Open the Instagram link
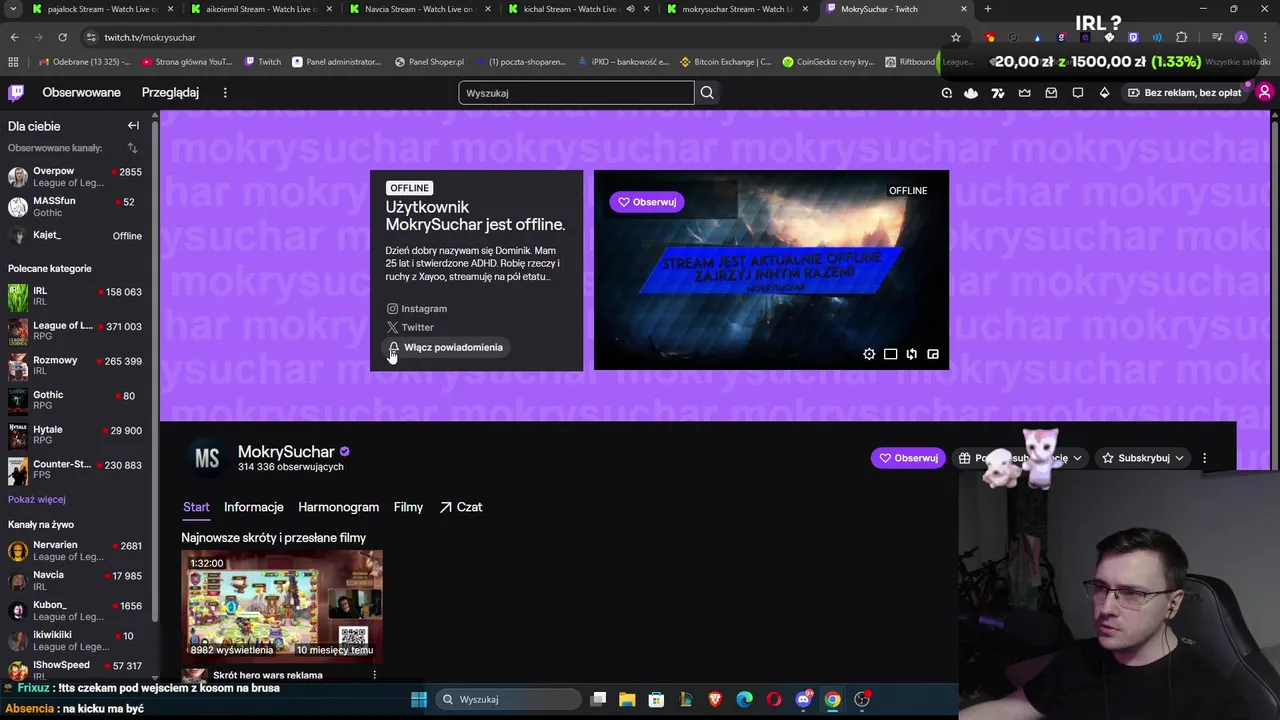 pyautogui.click(x=417, y=309)
